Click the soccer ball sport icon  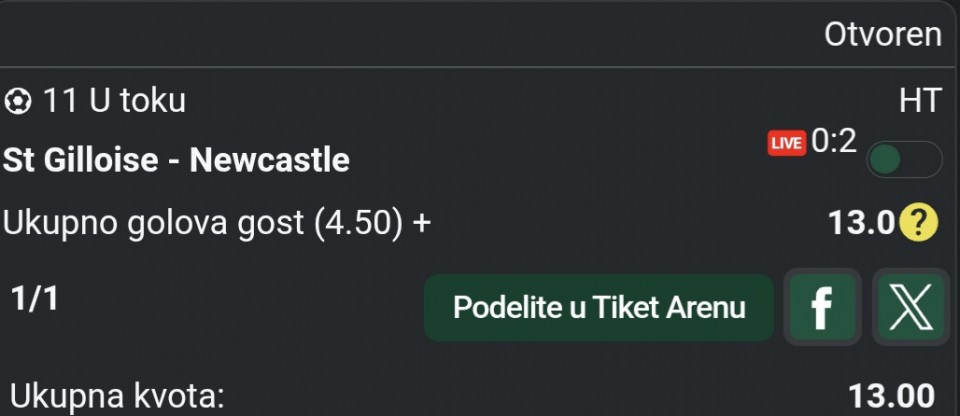(17, 101)
